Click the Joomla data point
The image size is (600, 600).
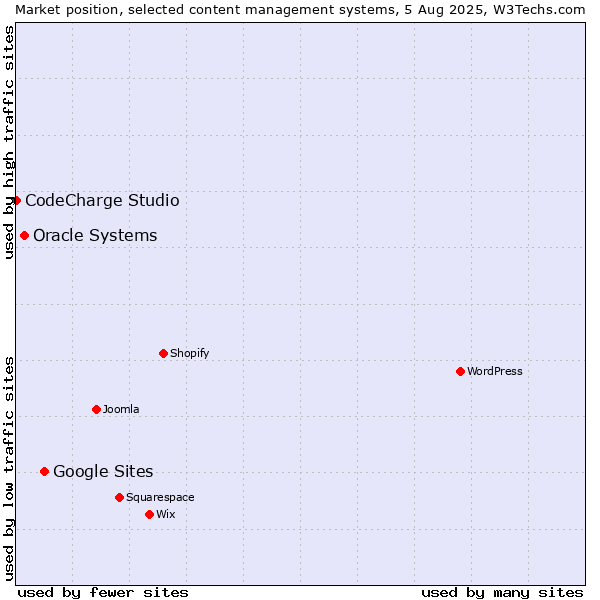[x=96, y=409]
